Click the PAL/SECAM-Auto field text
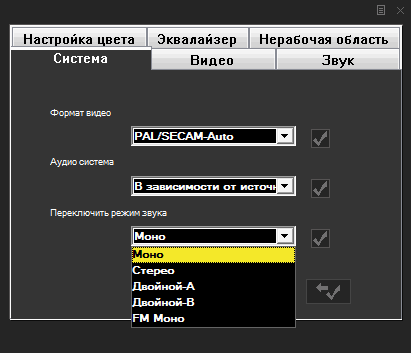Screen dimensions: 411x360 [184, 136]
